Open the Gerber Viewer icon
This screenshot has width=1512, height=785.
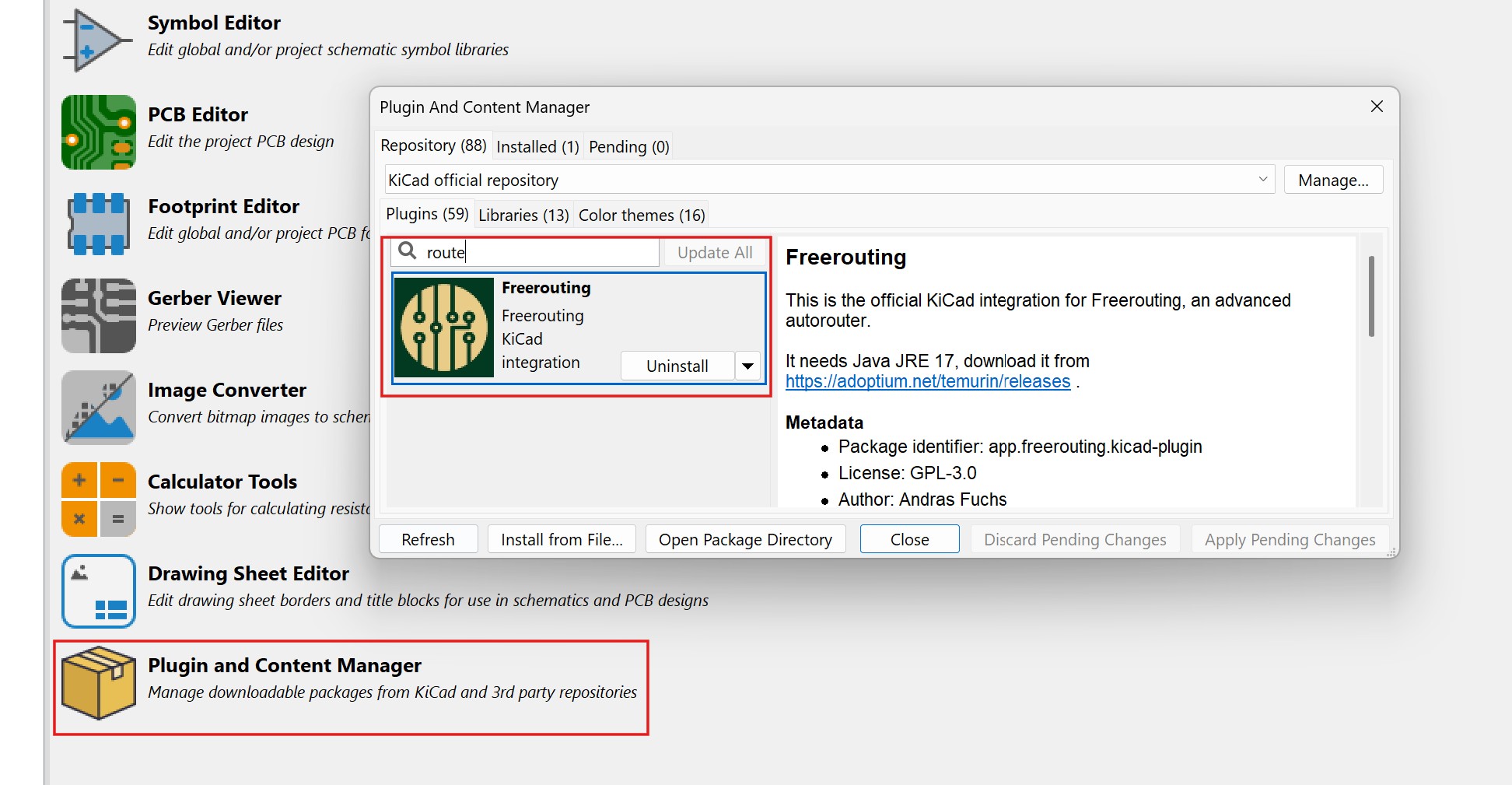[99, 316]
